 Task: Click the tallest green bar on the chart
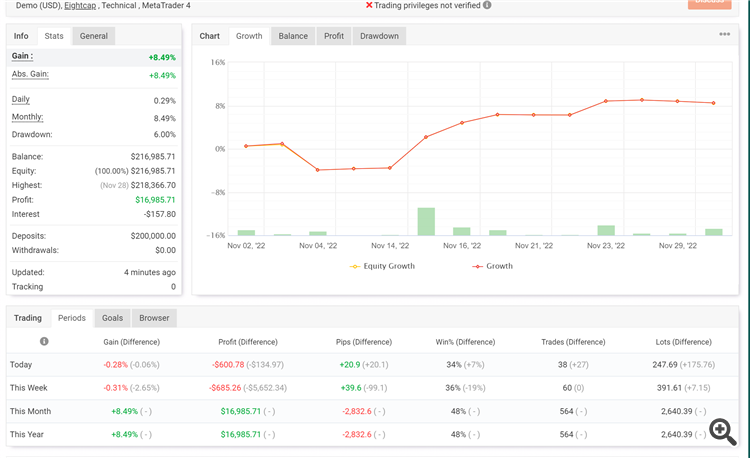click(426, 221)
